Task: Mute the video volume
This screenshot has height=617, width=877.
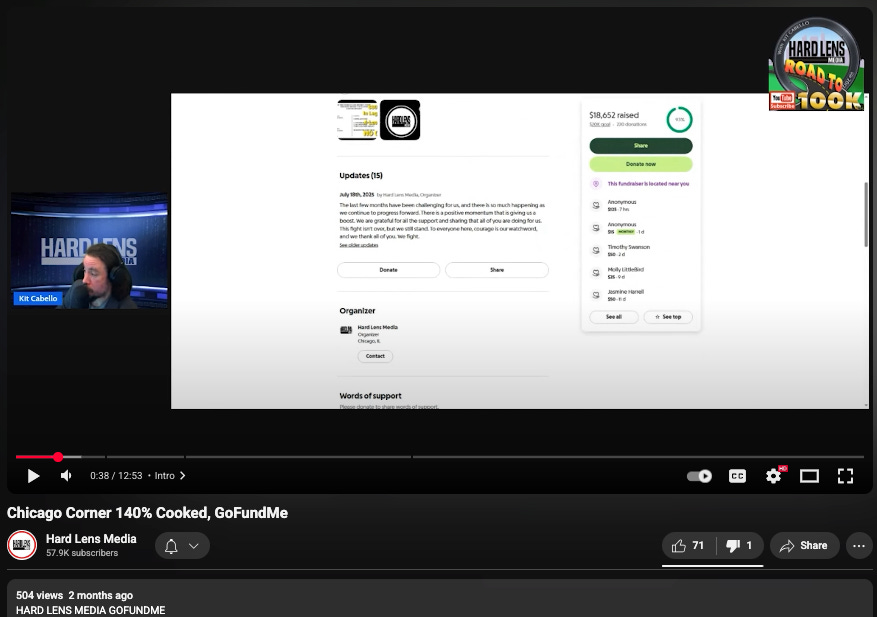Action: click(x=66, y=476)
